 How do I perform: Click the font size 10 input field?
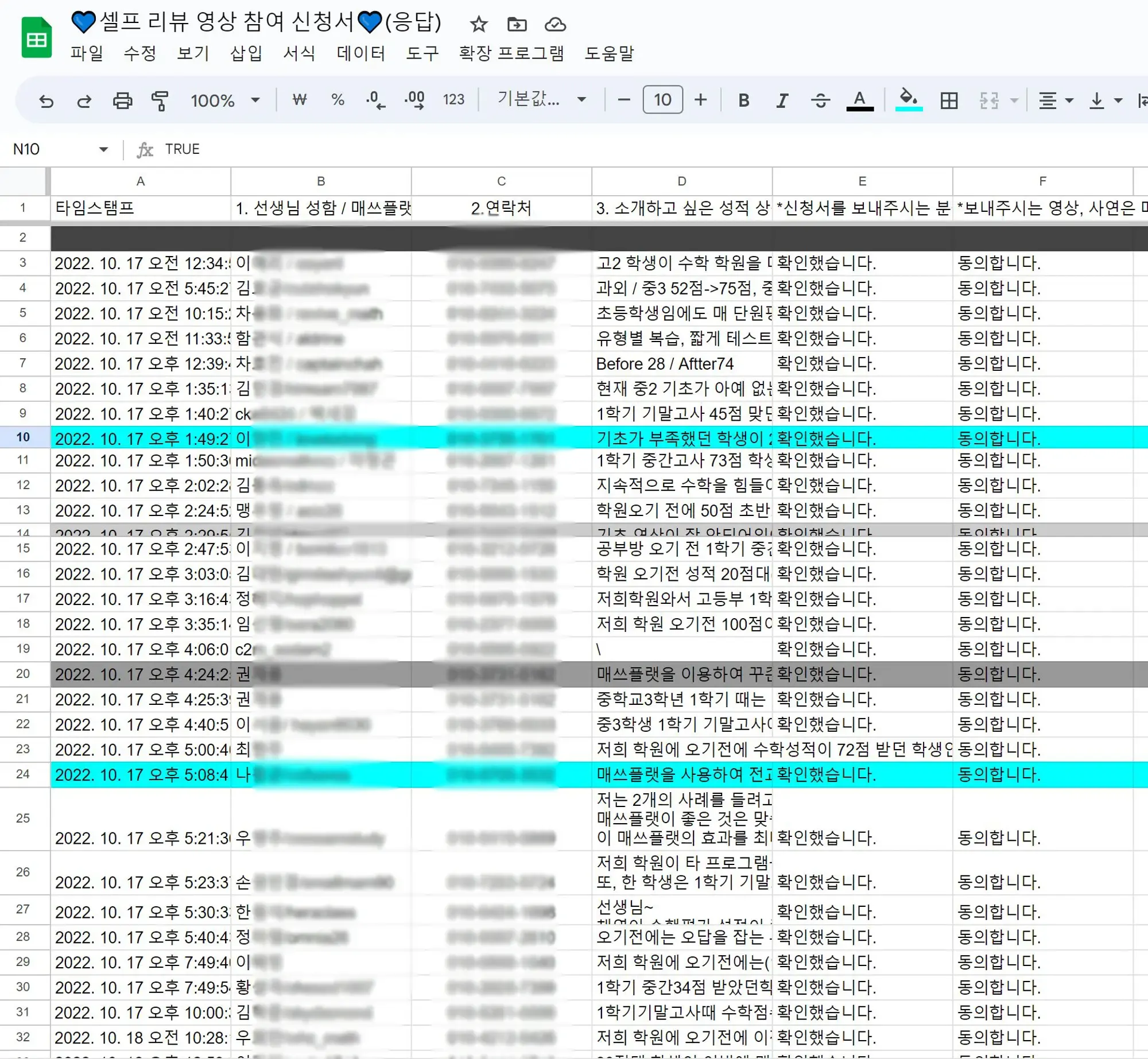pos(662,100)
